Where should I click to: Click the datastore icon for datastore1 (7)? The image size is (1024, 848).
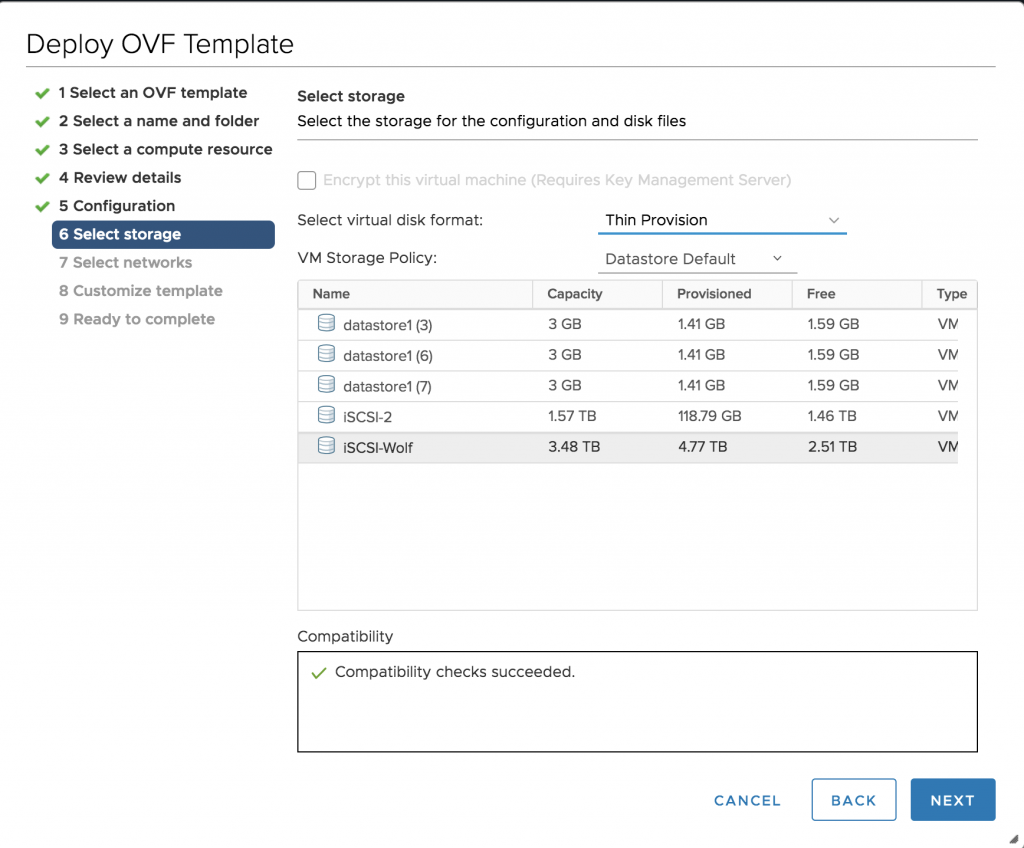[327, 384]
